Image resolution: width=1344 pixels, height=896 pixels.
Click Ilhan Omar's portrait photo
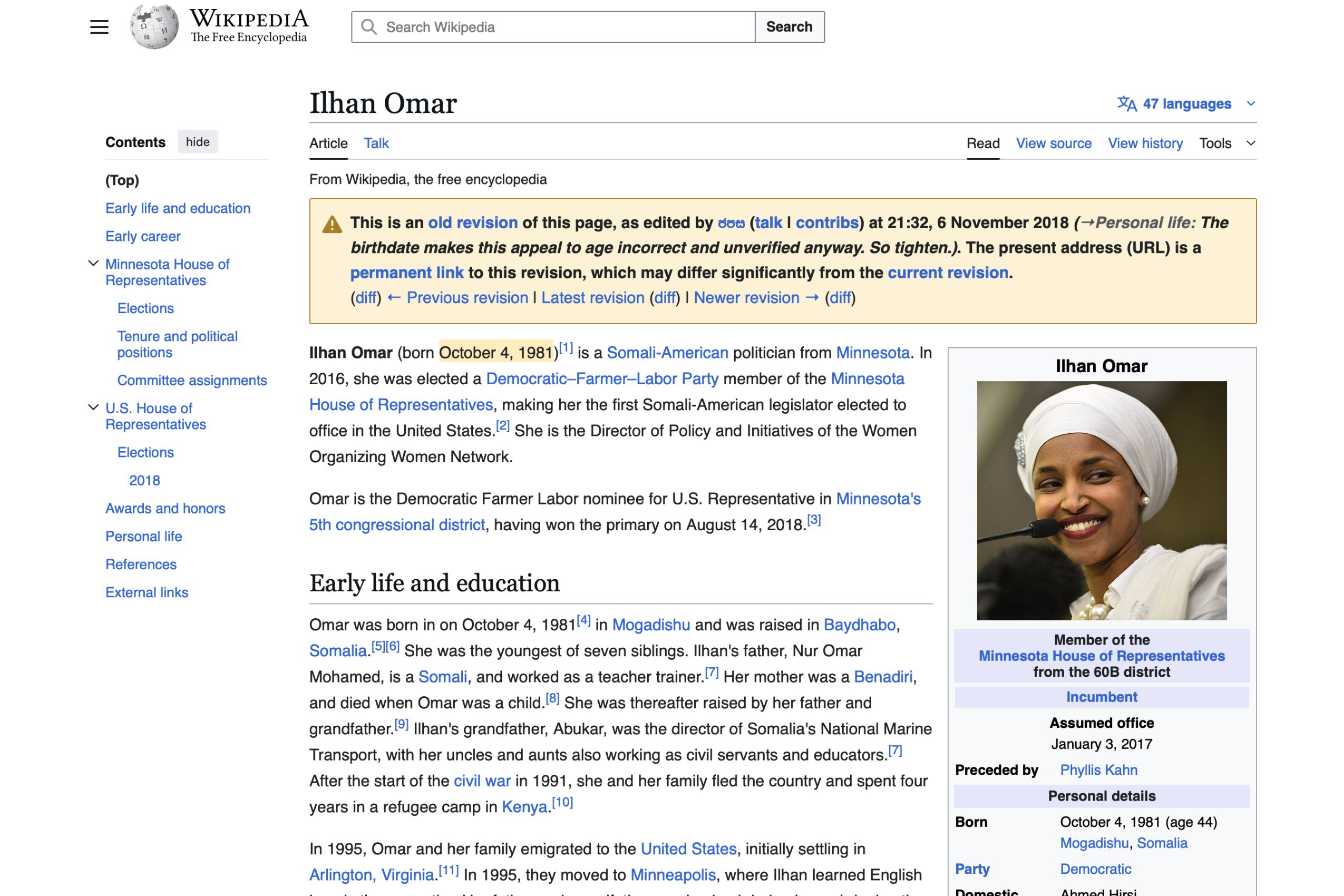[x=1101, y=500]
